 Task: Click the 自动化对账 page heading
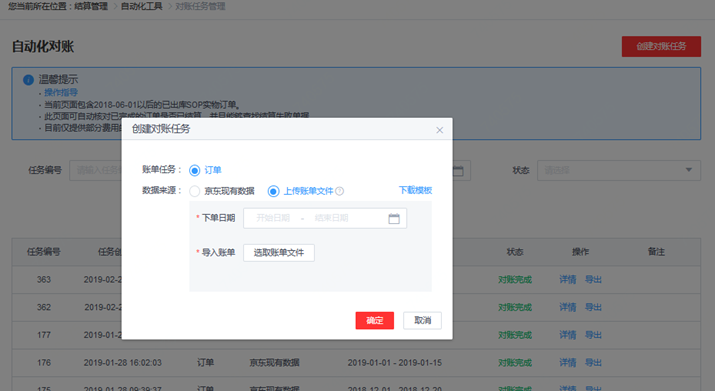click(x=43, y=47)
